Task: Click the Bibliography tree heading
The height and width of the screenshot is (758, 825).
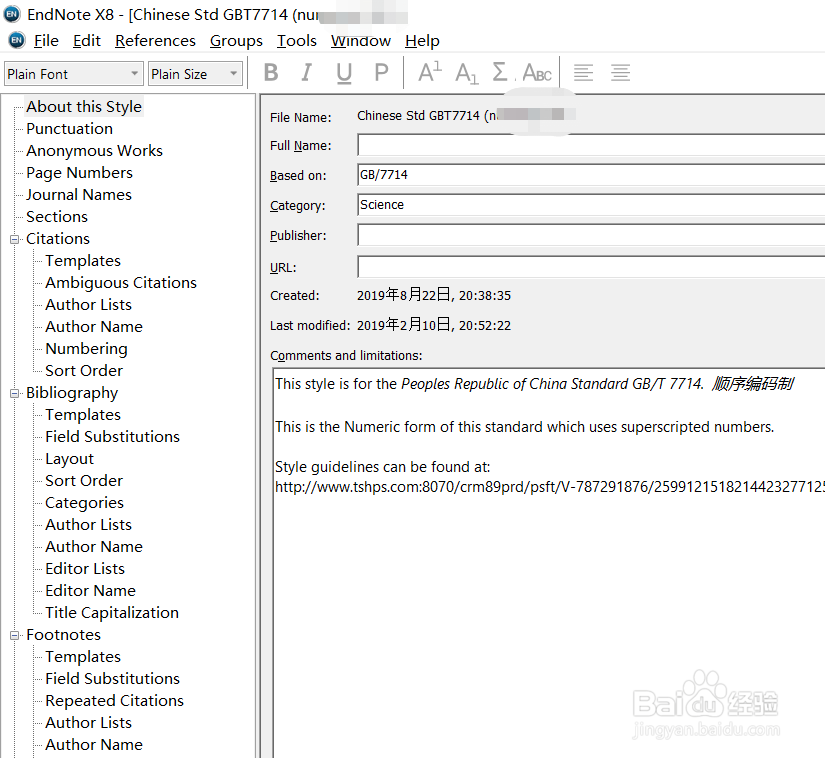Action: (72, 393)
